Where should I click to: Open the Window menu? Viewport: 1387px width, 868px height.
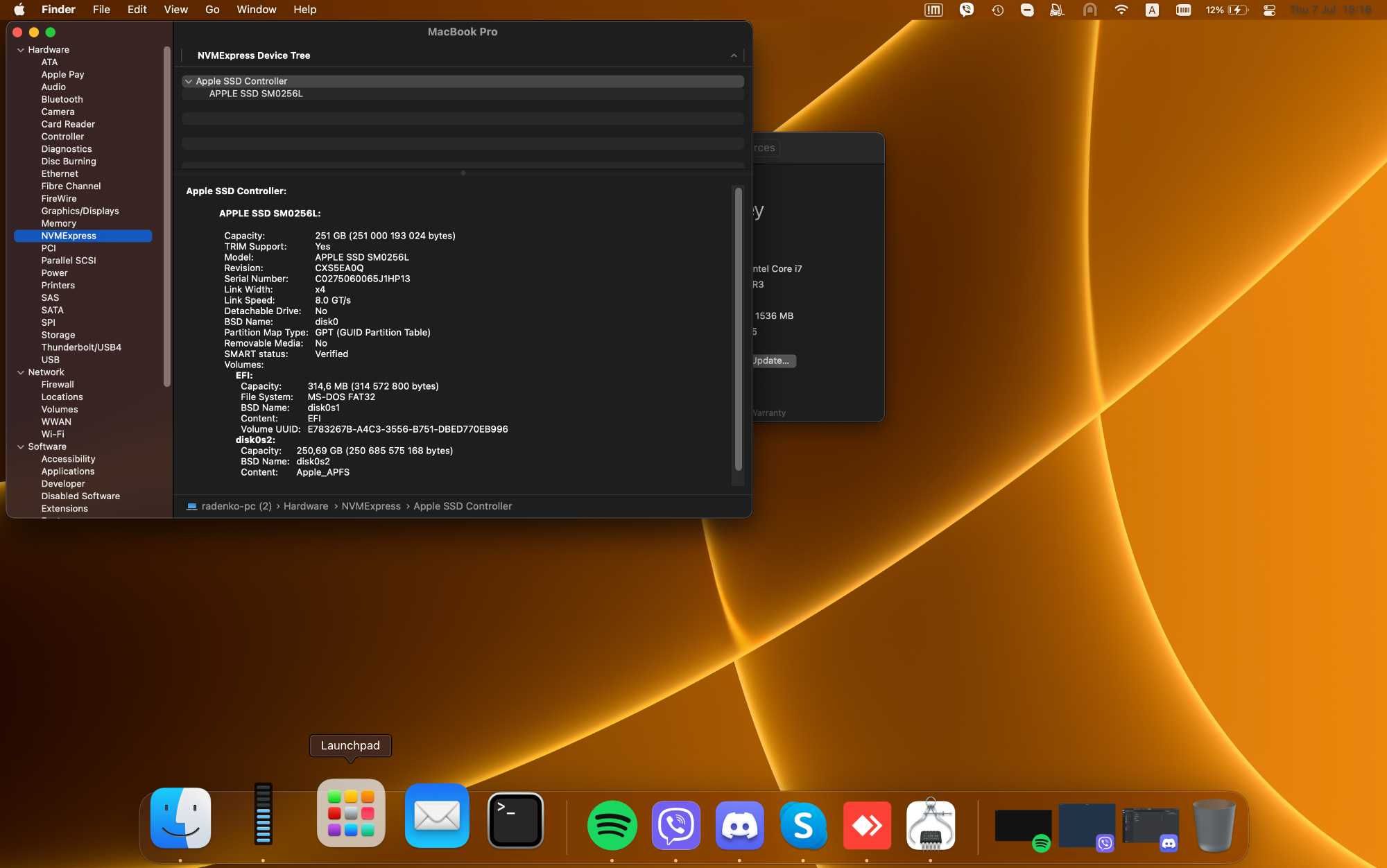[257, 10]
